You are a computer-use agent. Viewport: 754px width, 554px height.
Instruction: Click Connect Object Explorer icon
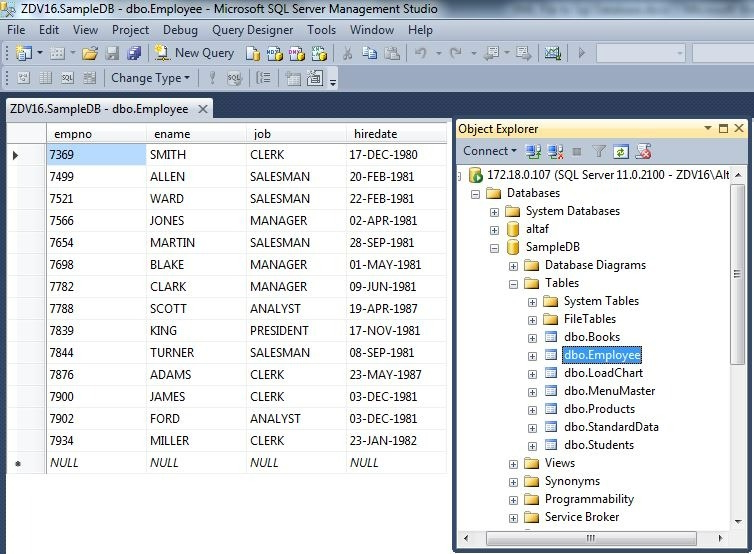coord(533,152)
